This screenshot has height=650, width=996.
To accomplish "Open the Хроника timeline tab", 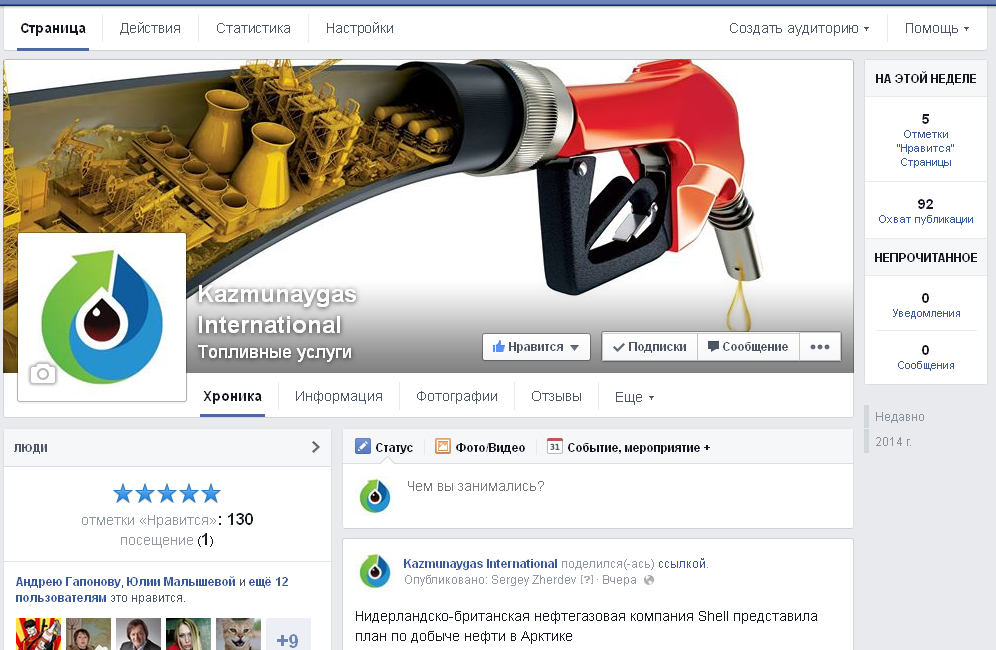I will [232, 396].
